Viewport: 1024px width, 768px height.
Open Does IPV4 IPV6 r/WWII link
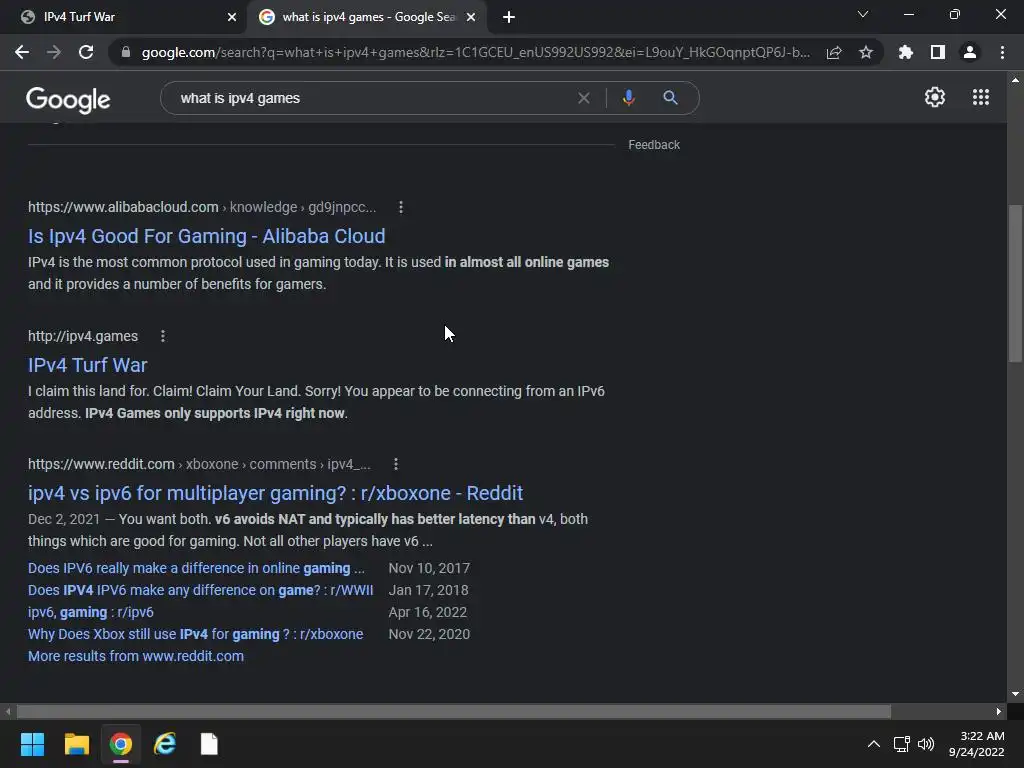[x=200, y=590]
